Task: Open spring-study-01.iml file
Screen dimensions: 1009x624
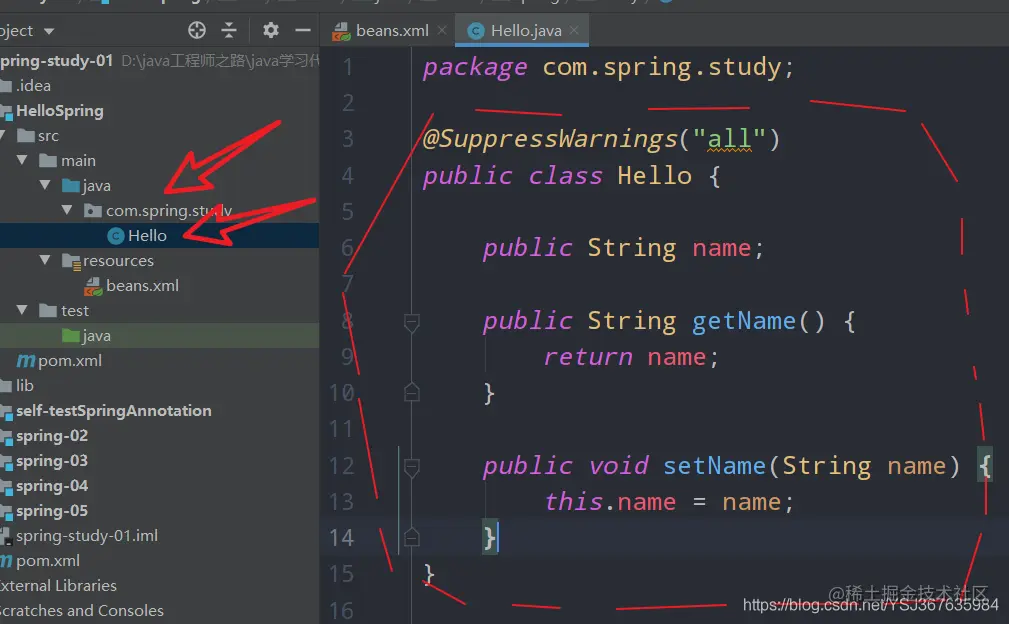Action: tap(87, 536)
